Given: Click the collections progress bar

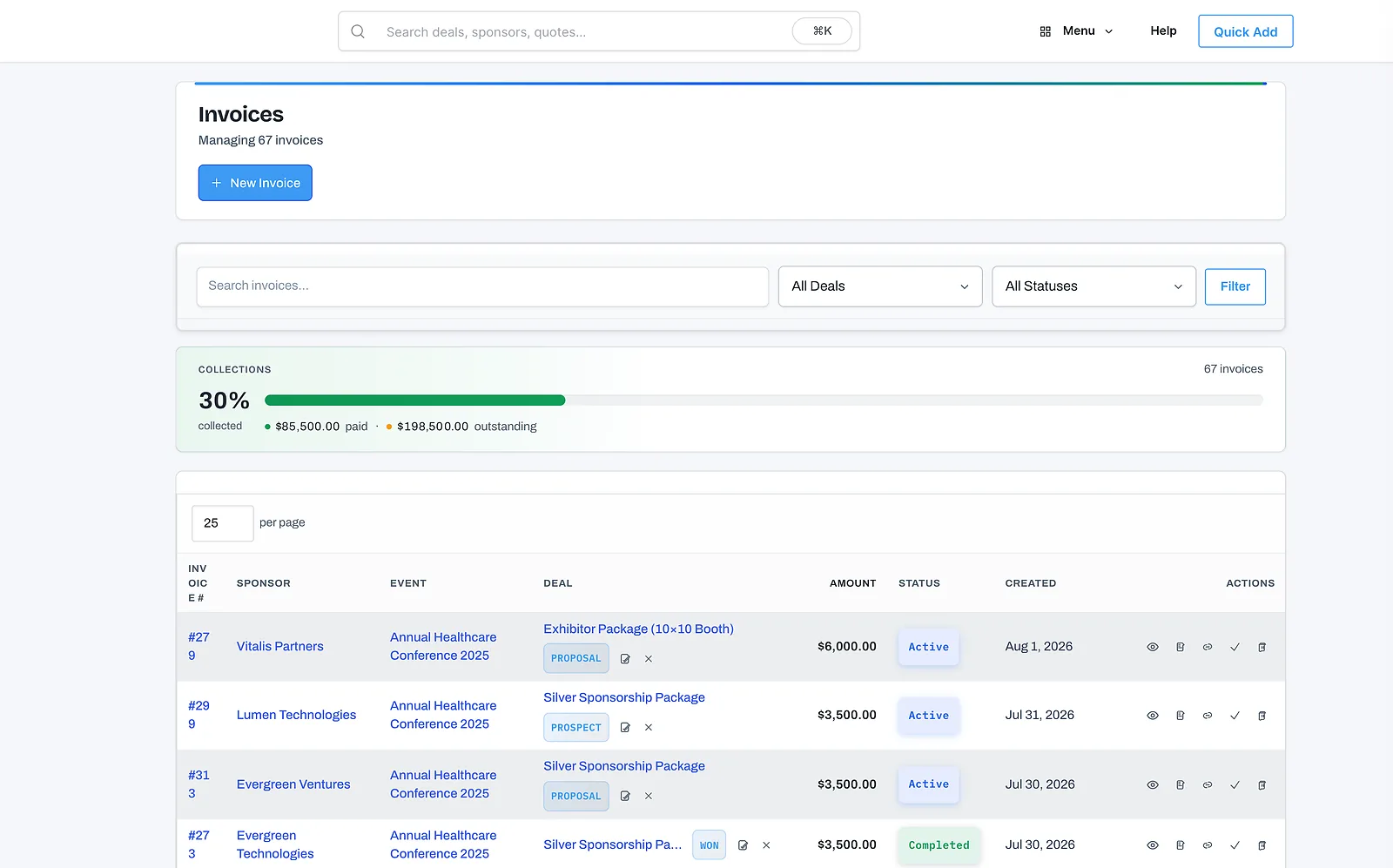Looking at the screenshot, I should [764, 400].
